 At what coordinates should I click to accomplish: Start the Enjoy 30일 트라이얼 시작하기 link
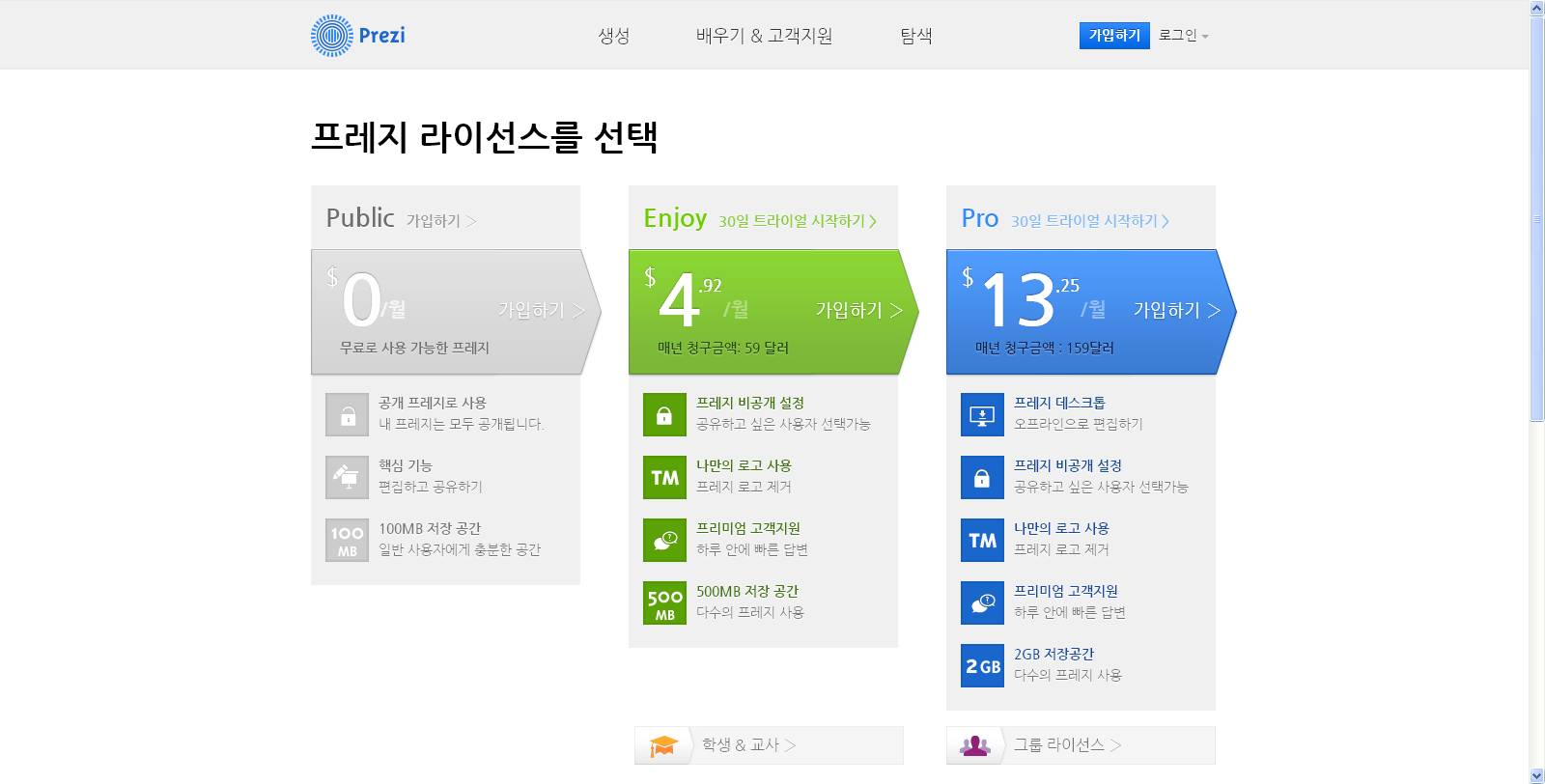(x=798, y=221)
